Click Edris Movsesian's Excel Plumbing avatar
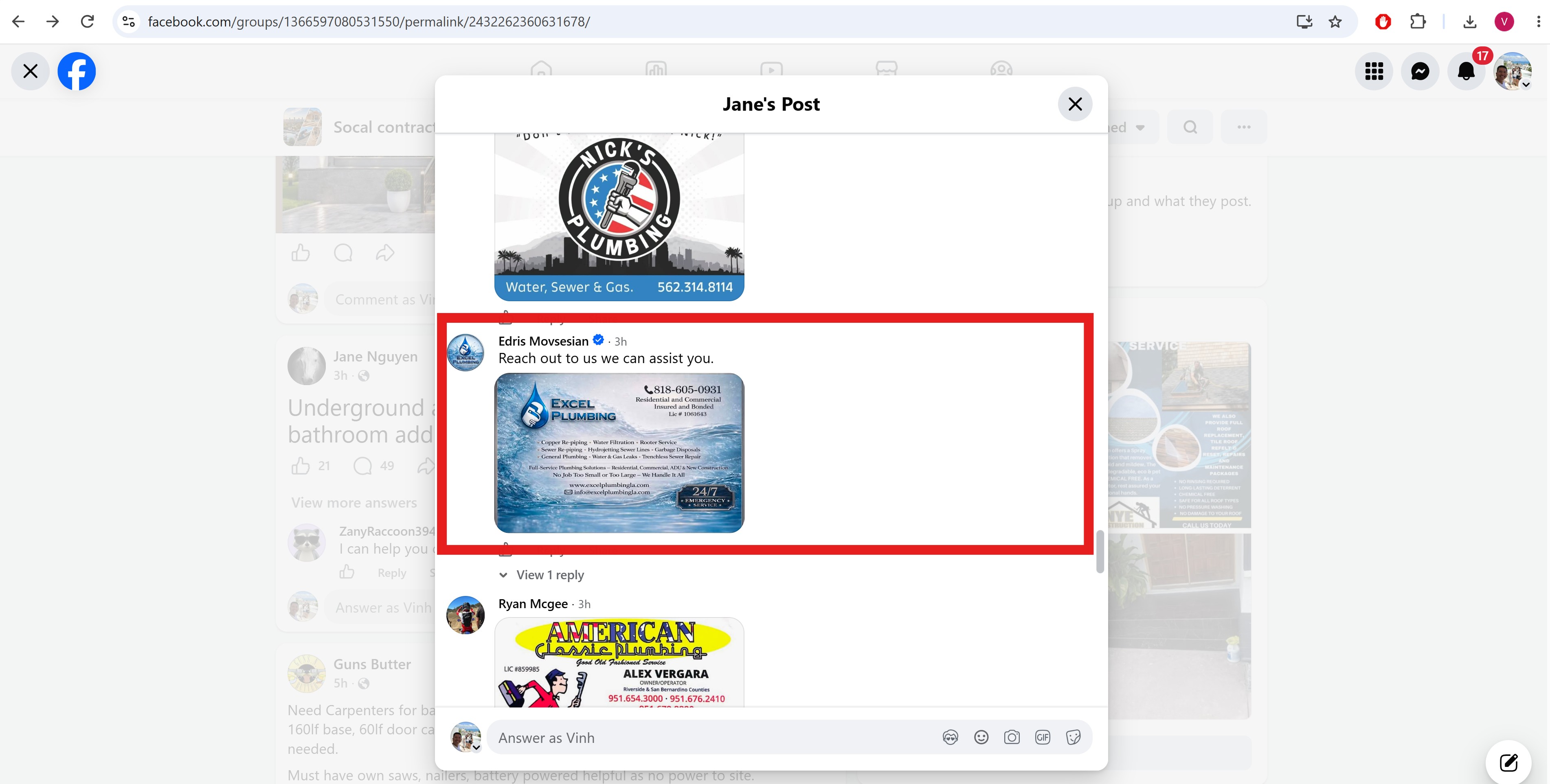This screenshot has height=784, width=1550. 465,353
